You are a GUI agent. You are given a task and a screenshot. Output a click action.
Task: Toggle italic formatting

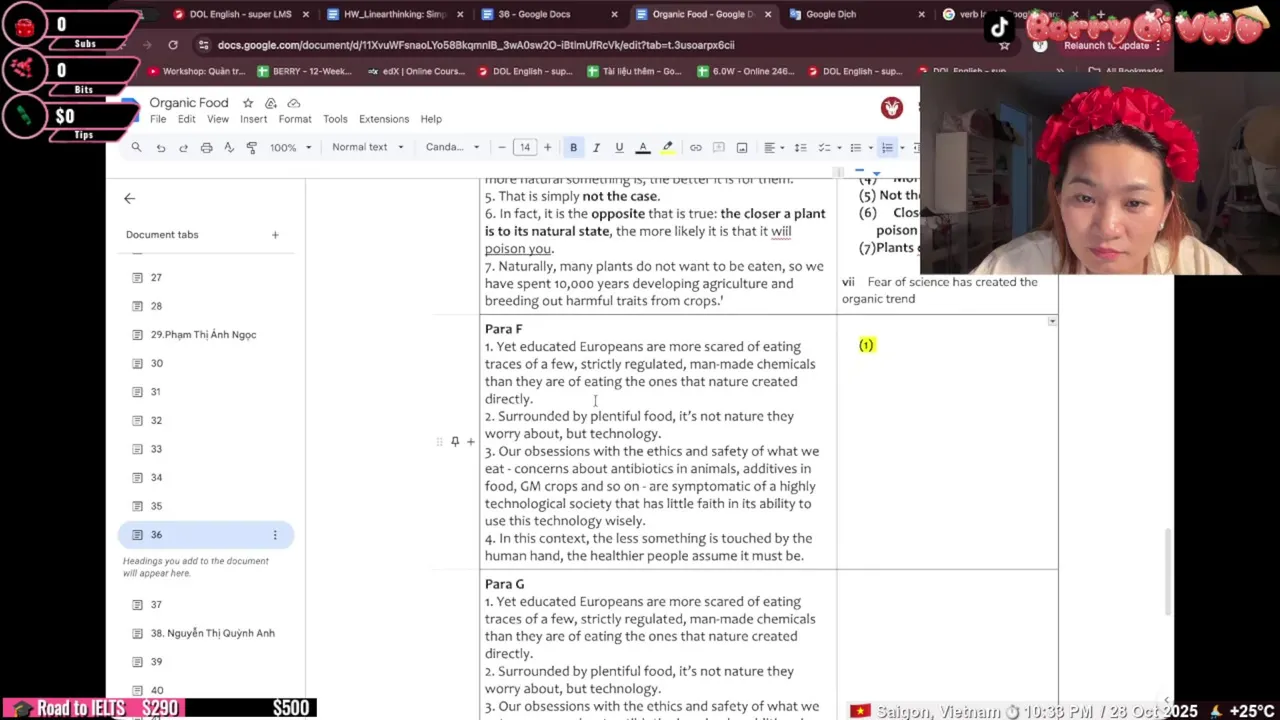[x=596, y=147]
